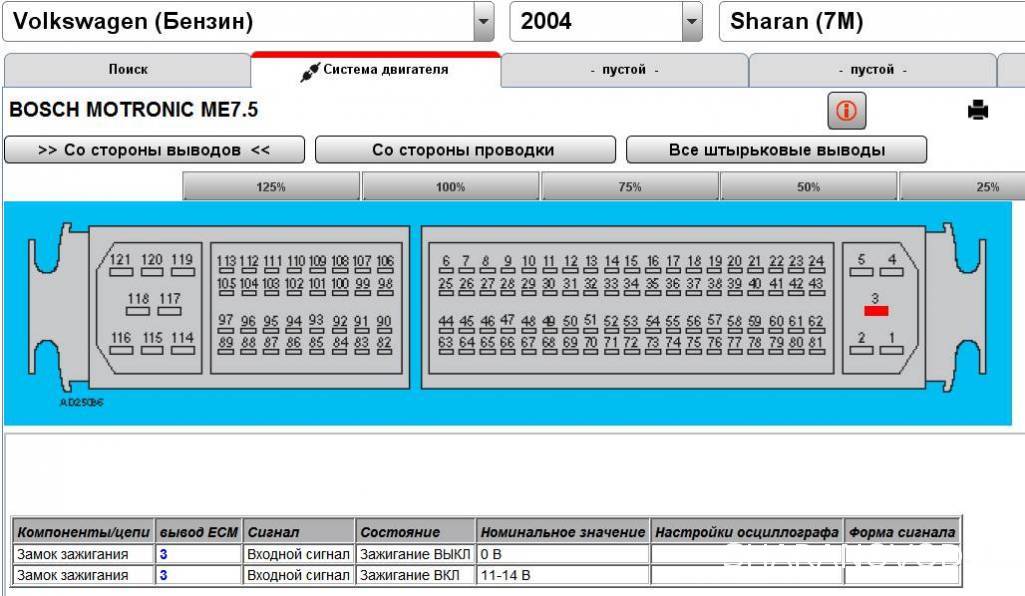Image resolution: width=1025 pixels, height=596 pixels.
Task: Click the printer icon
Action: (x=977, y=111)
